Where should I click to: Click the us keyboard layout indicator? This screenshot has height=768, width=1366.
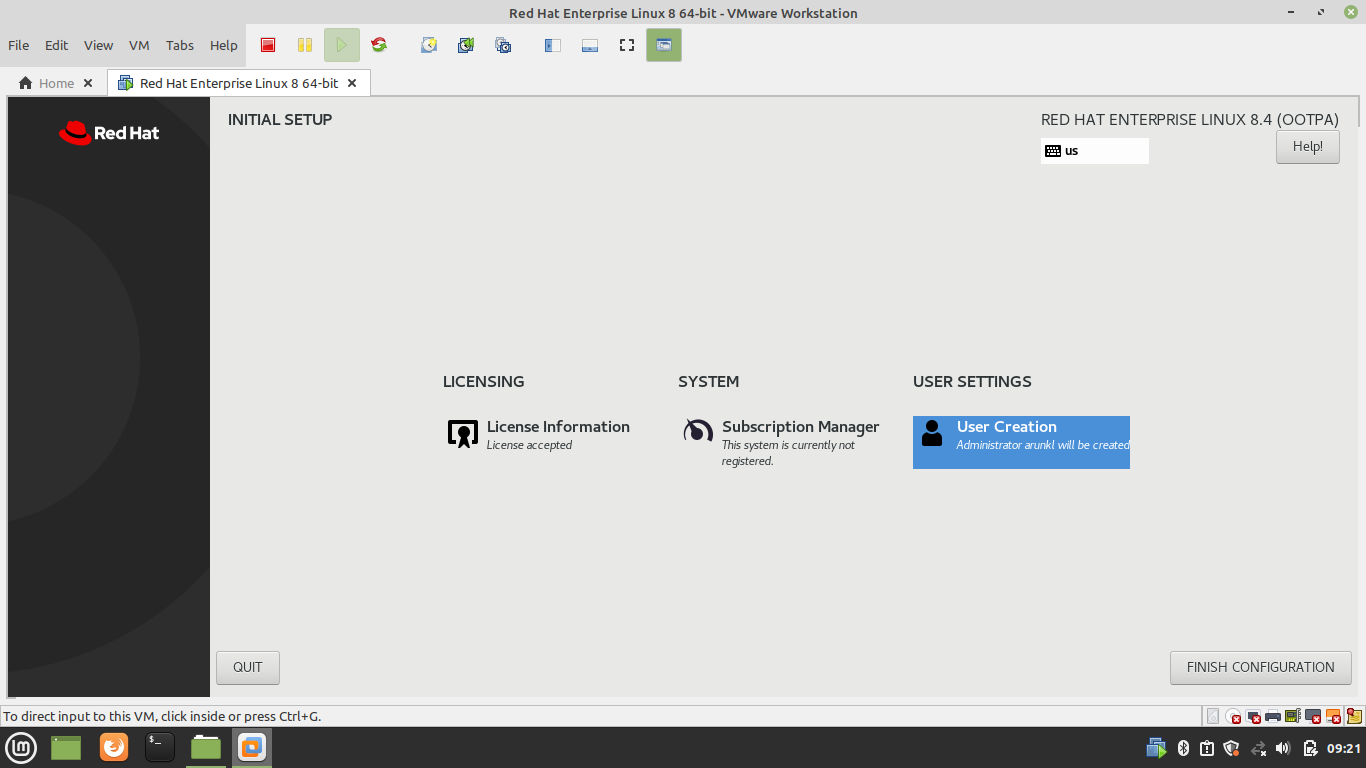[x=1095, y=151]
